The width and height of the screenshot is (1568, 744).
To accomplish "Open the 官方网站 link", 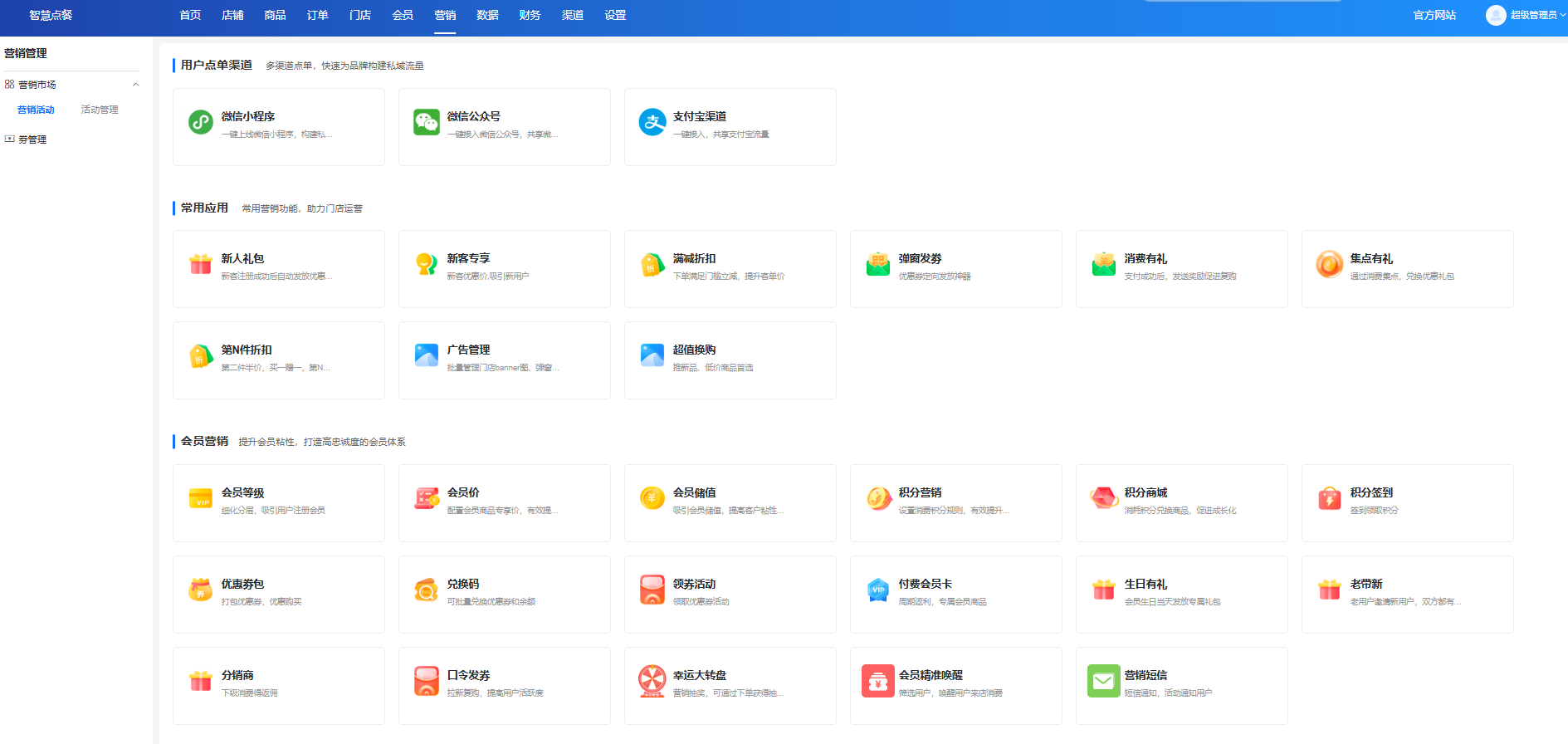I will click(x=1434, y=15).
